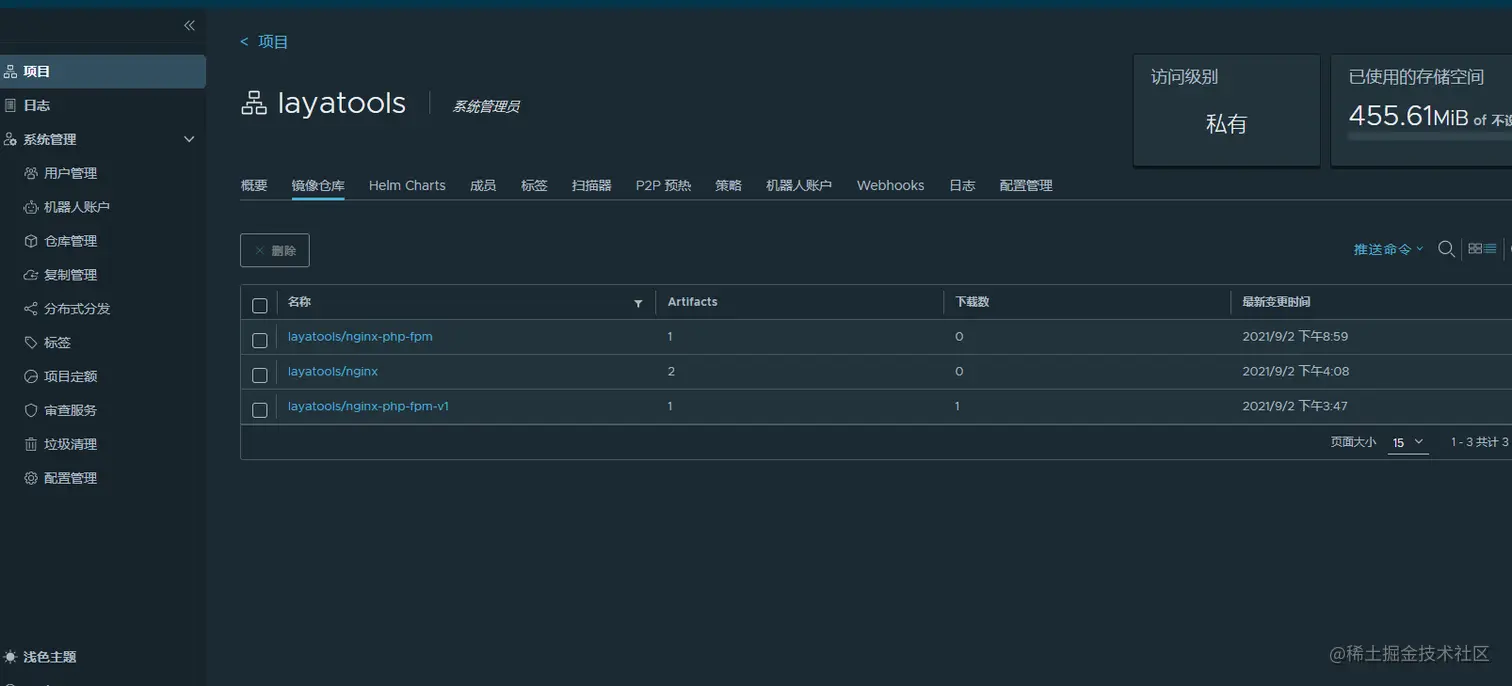Collapse the sidebar with double chevron icon
The image size is (1512, 686).
pyautogui.click(x=189, y=25)
